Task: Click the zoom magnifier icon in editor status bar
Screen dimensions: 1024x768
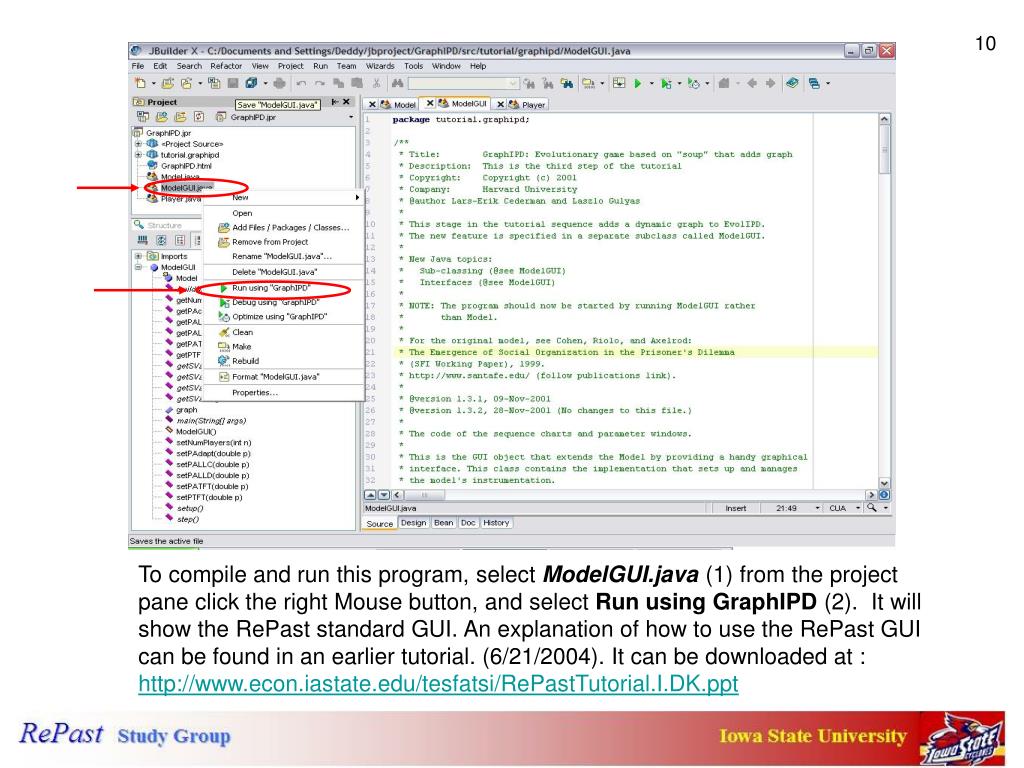Action: point(871,507)
